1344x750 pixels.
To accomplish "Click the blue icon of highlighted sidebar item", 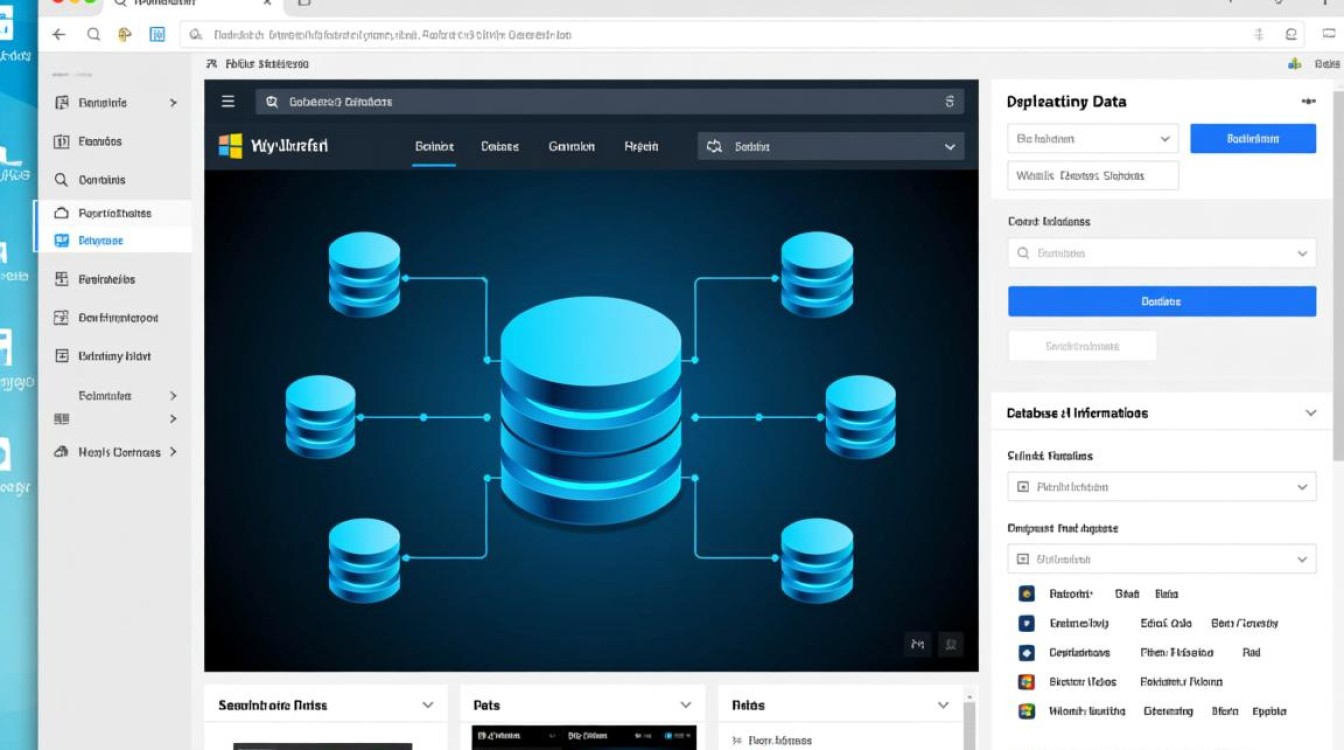I will tap(61, 241).
